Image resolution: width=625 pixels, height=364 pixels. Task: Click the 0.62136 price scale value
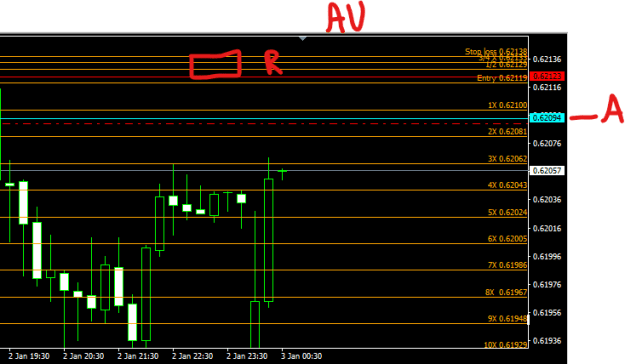547,59
